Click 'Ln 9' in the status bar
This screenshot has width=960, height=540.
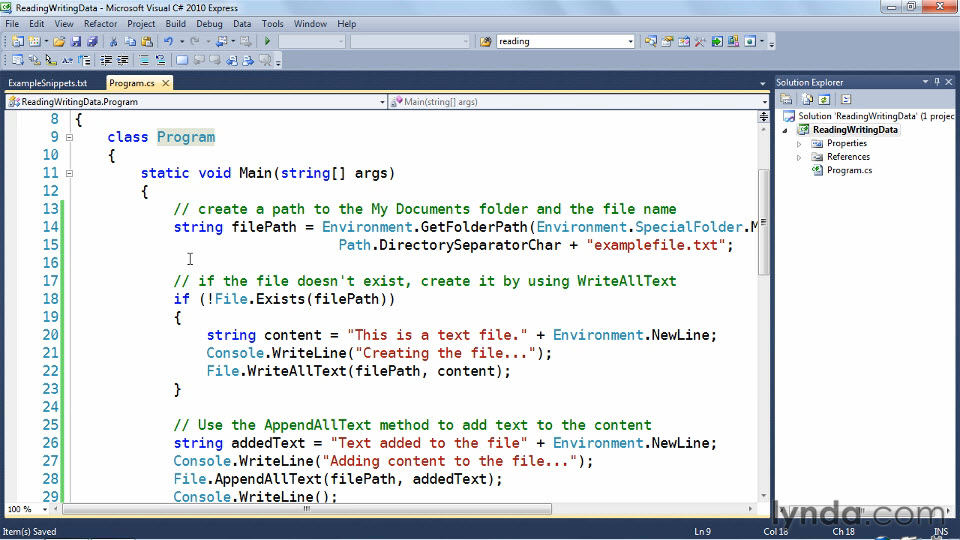tap(703, 532)
